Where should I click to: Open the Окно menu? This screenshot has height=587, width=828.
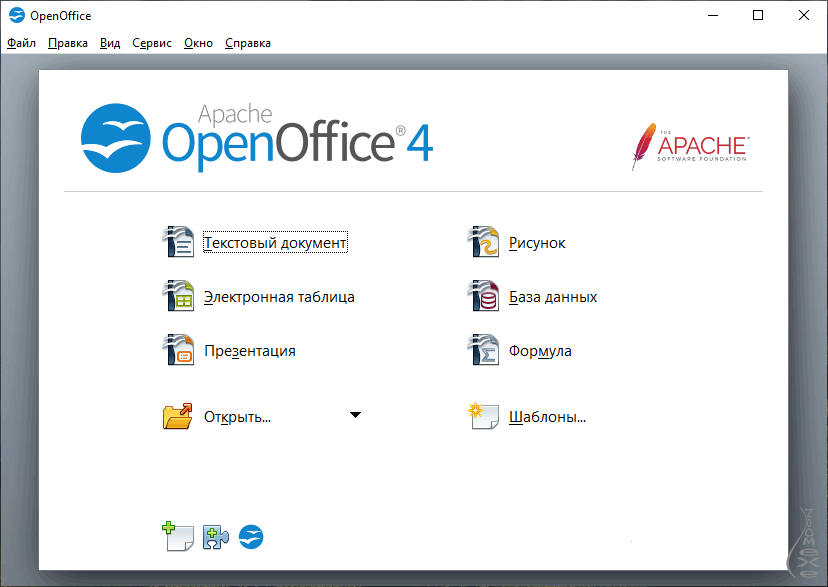pos(198,43)
